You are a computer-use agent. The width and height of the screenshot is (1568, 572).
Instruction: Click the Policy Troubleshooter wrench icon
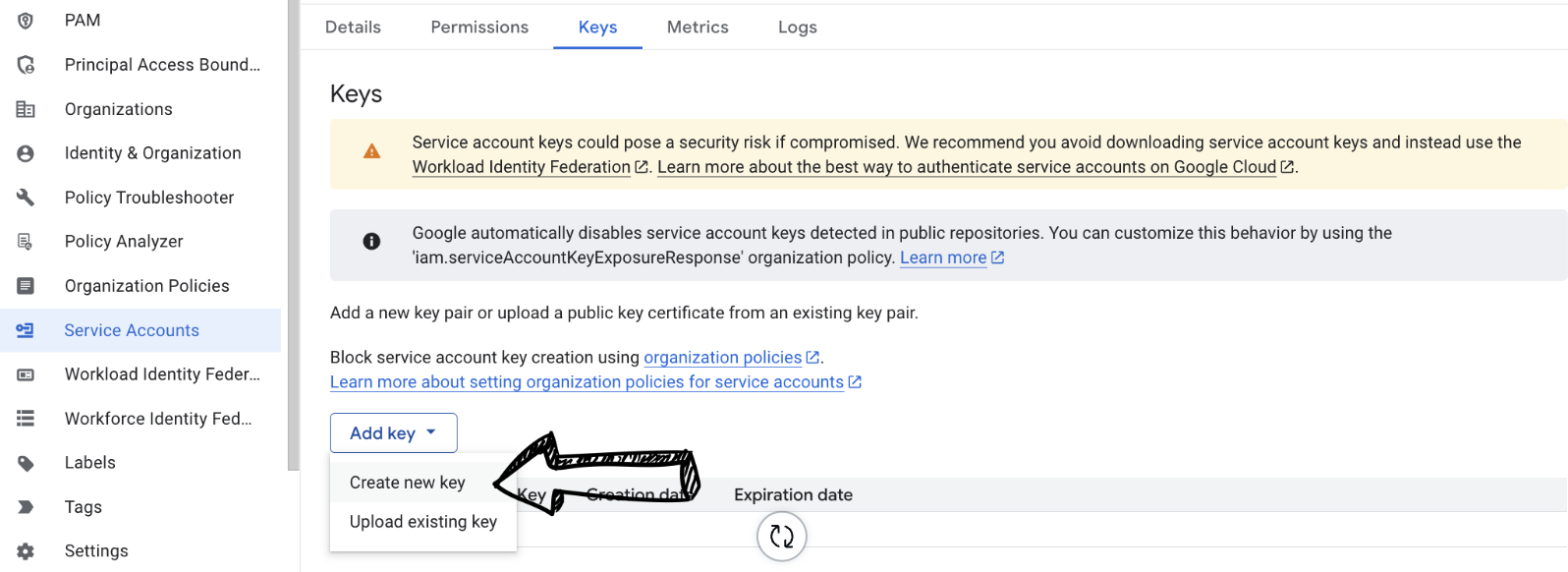(x=26, y=198)
